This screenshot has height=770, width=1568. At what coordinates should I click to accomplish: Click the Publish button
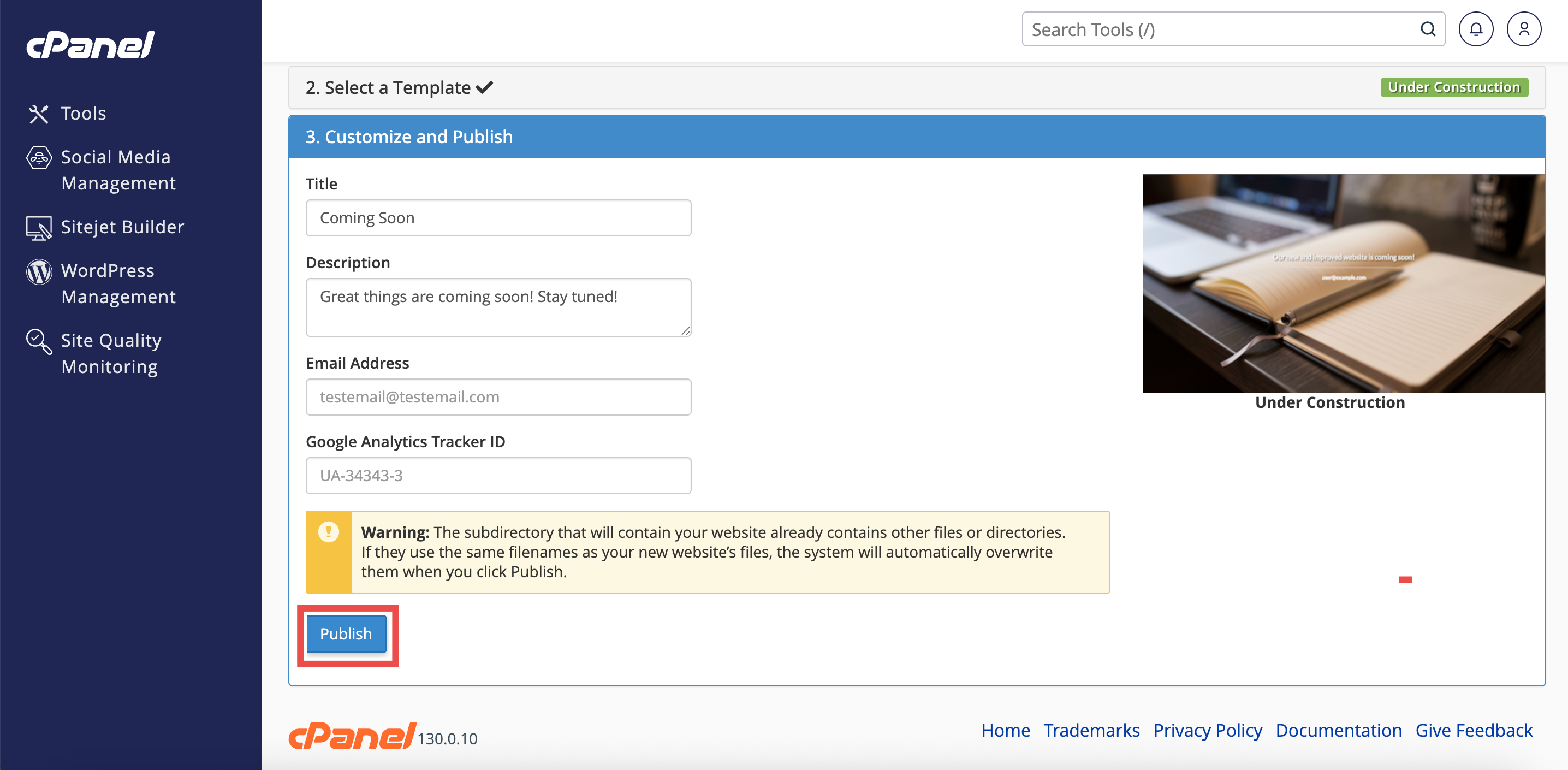[346, 633]
